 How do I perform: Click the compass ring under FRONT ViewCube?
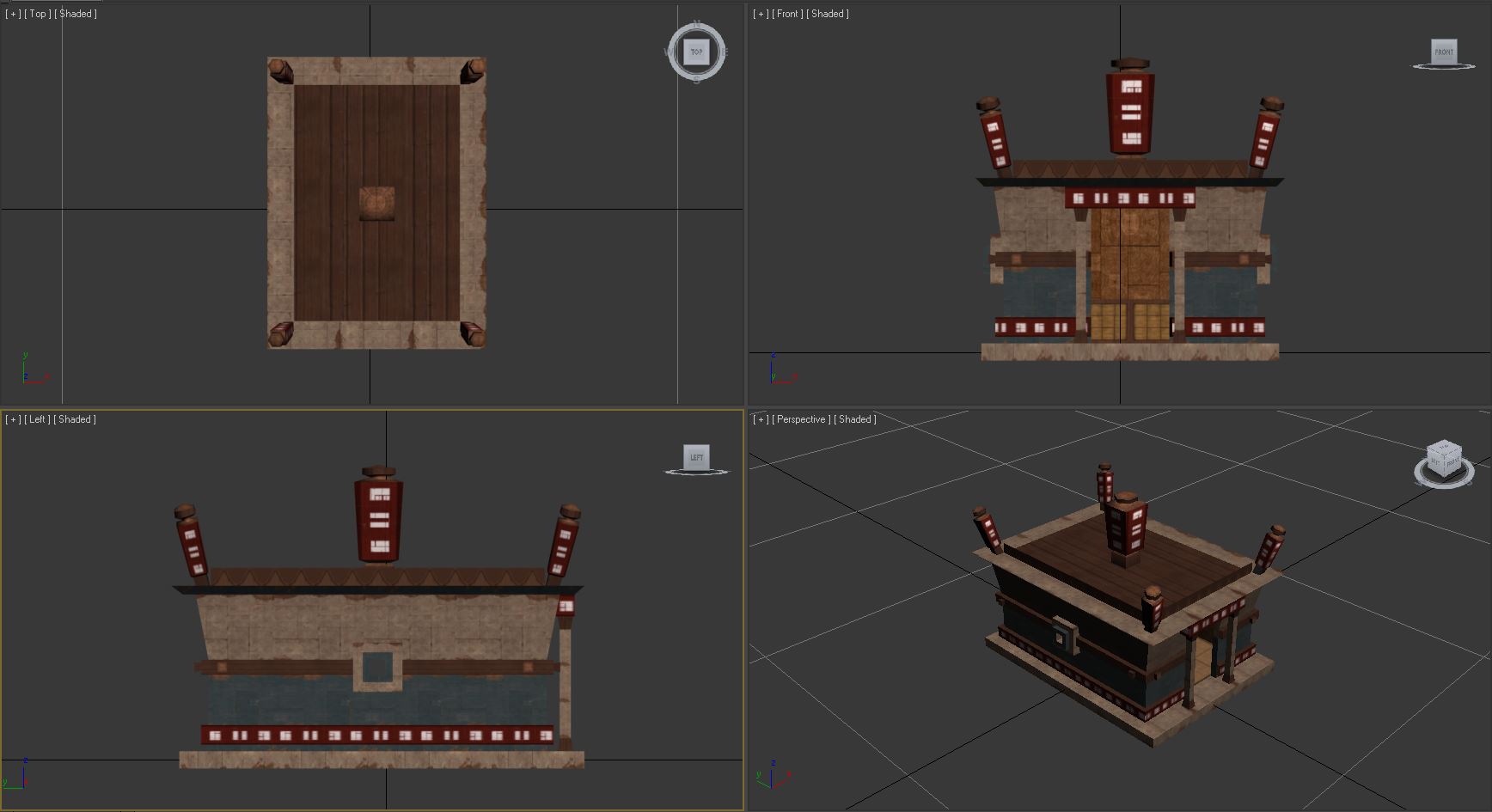pyautogui.click(x=1444, y=66)
